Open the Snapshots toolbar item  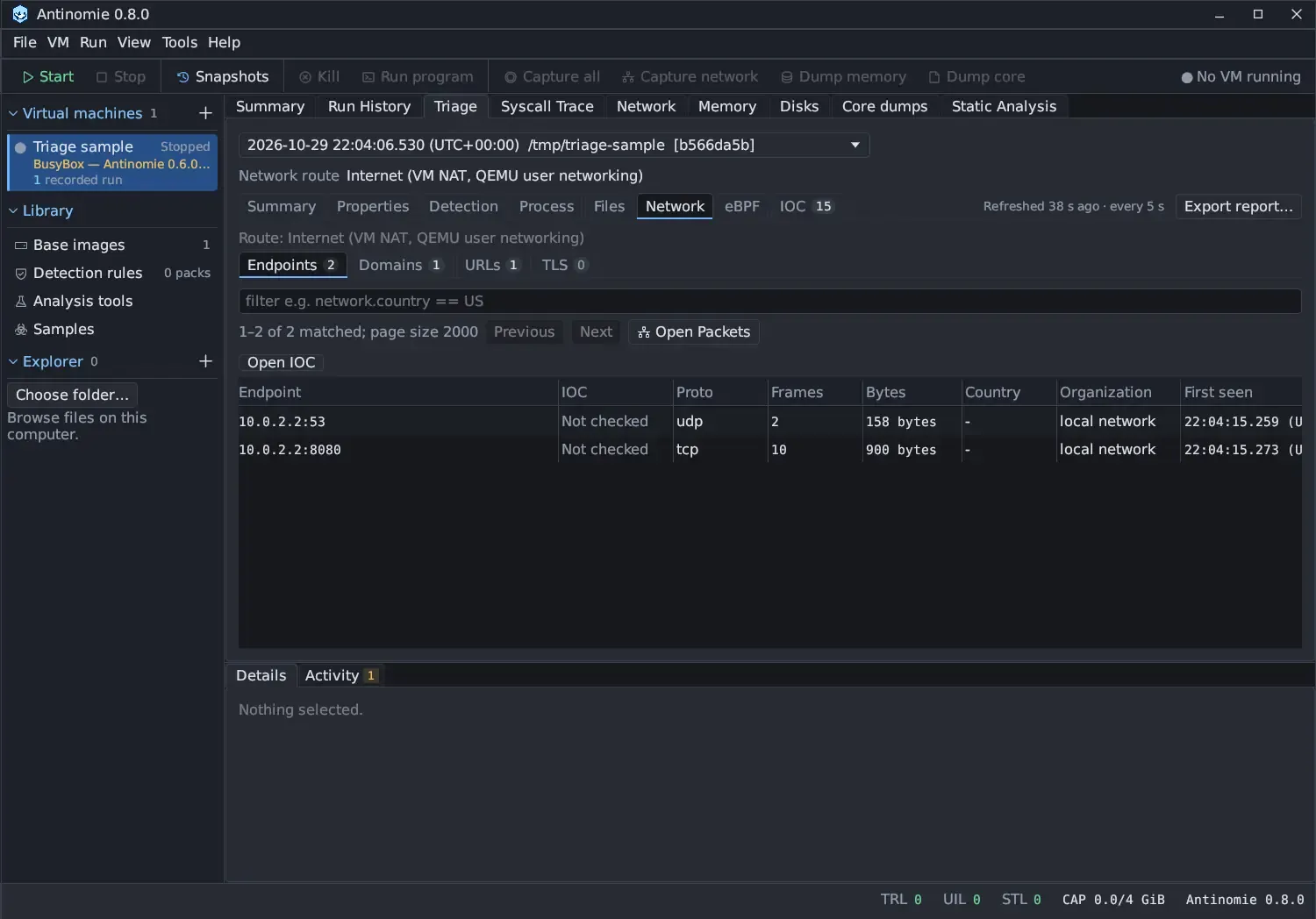click(223, 77)
